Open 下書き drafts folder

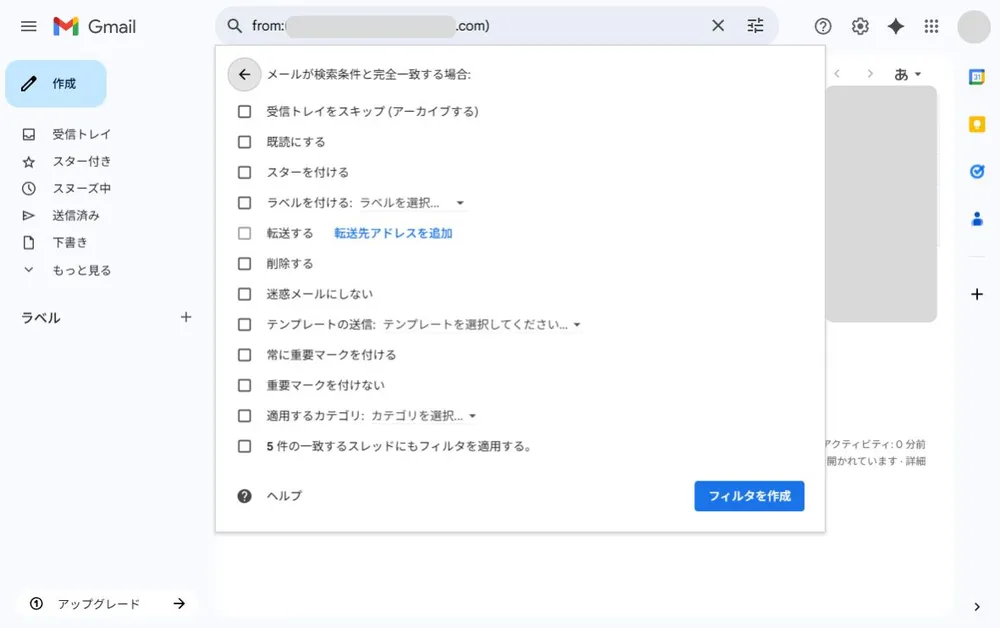70,243
